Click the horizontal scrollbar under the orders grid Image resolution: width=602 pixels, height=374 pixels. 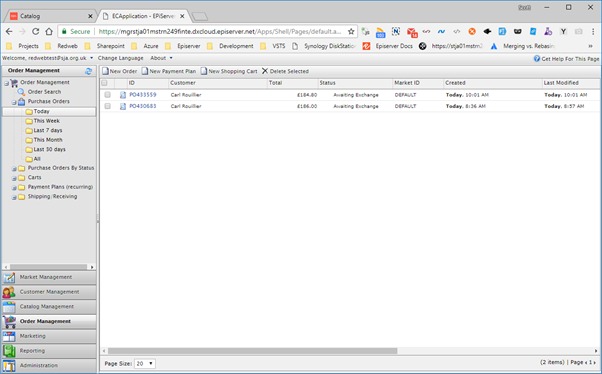point(253,351)
